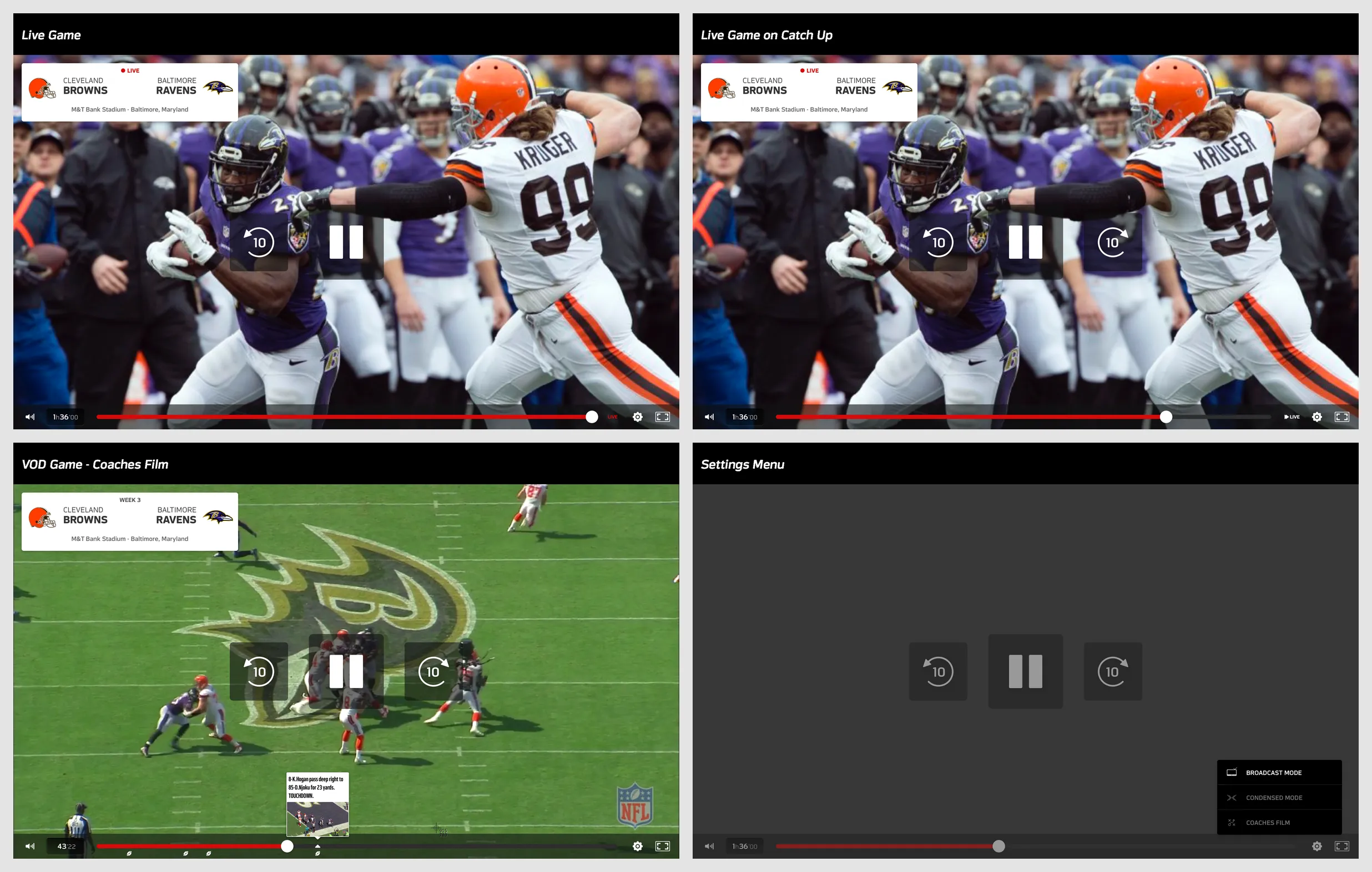Open settings gear in Live Game player
1372x872 pixels.
coord(638,417)
